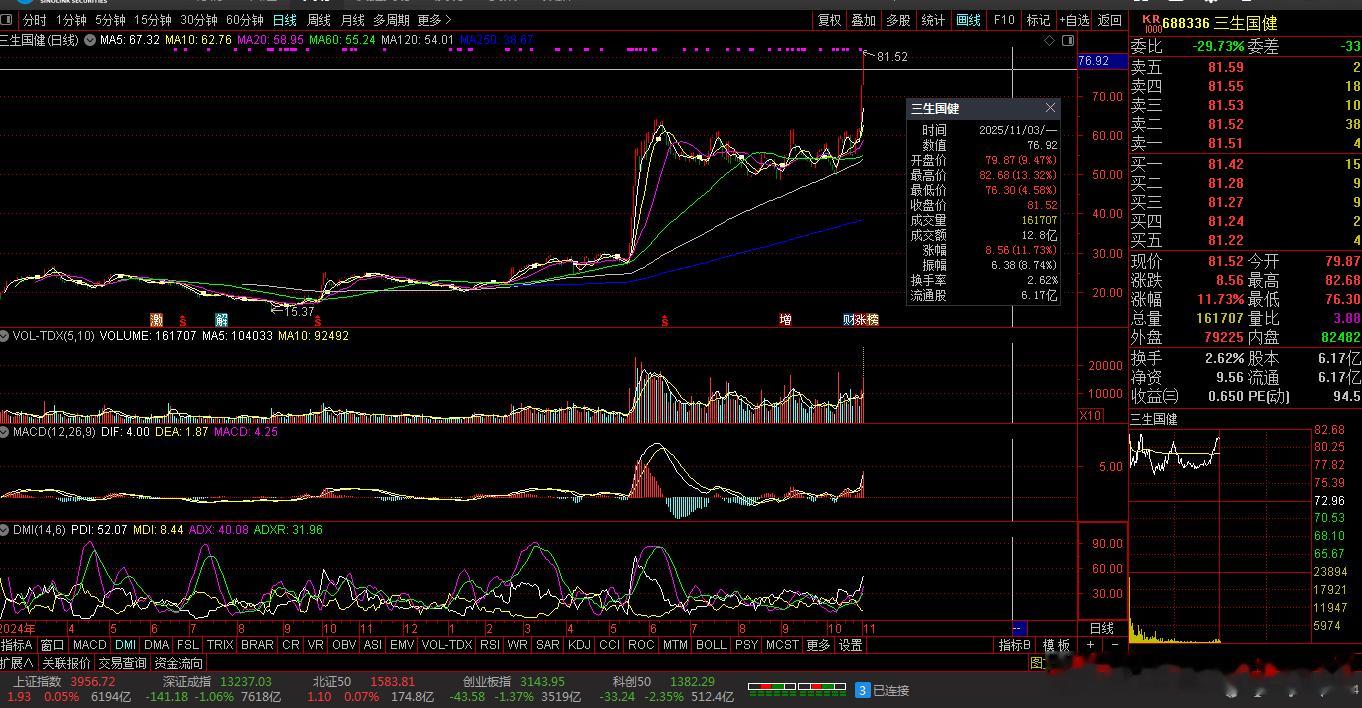Click the 返回 back button
Image resolution: width=1362 pixels, height=708 pixels.
click(1110, 20)
